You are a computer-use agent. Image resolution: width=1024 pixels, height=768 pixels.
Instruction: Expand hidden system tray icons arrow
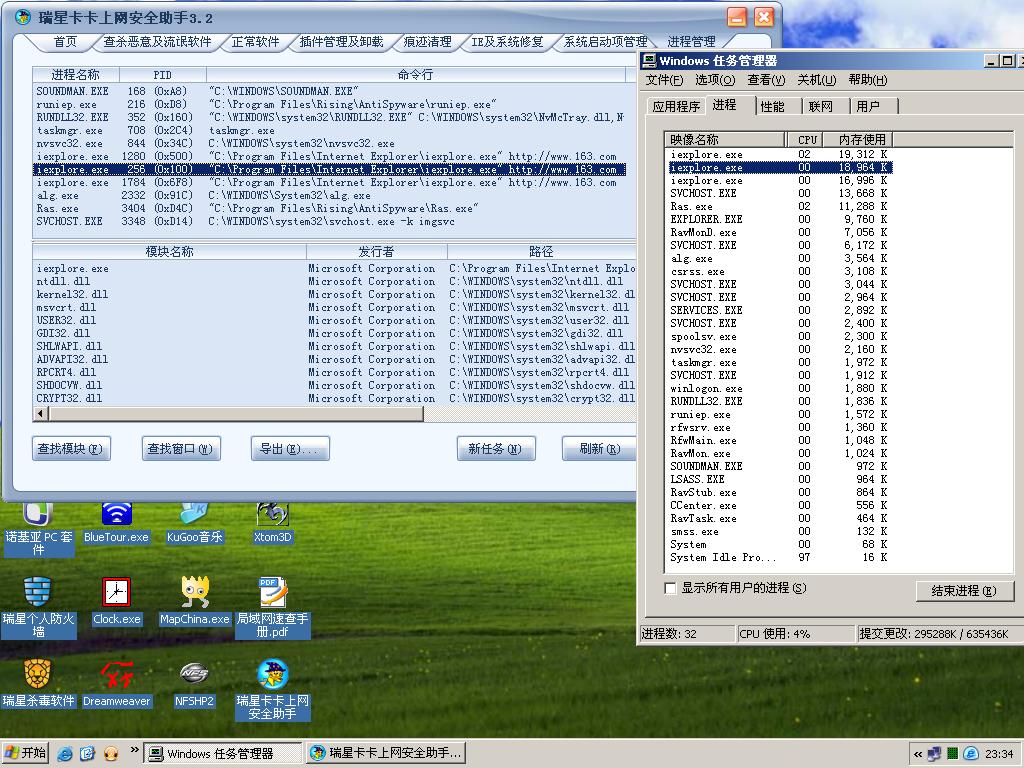tap(918, 753)
